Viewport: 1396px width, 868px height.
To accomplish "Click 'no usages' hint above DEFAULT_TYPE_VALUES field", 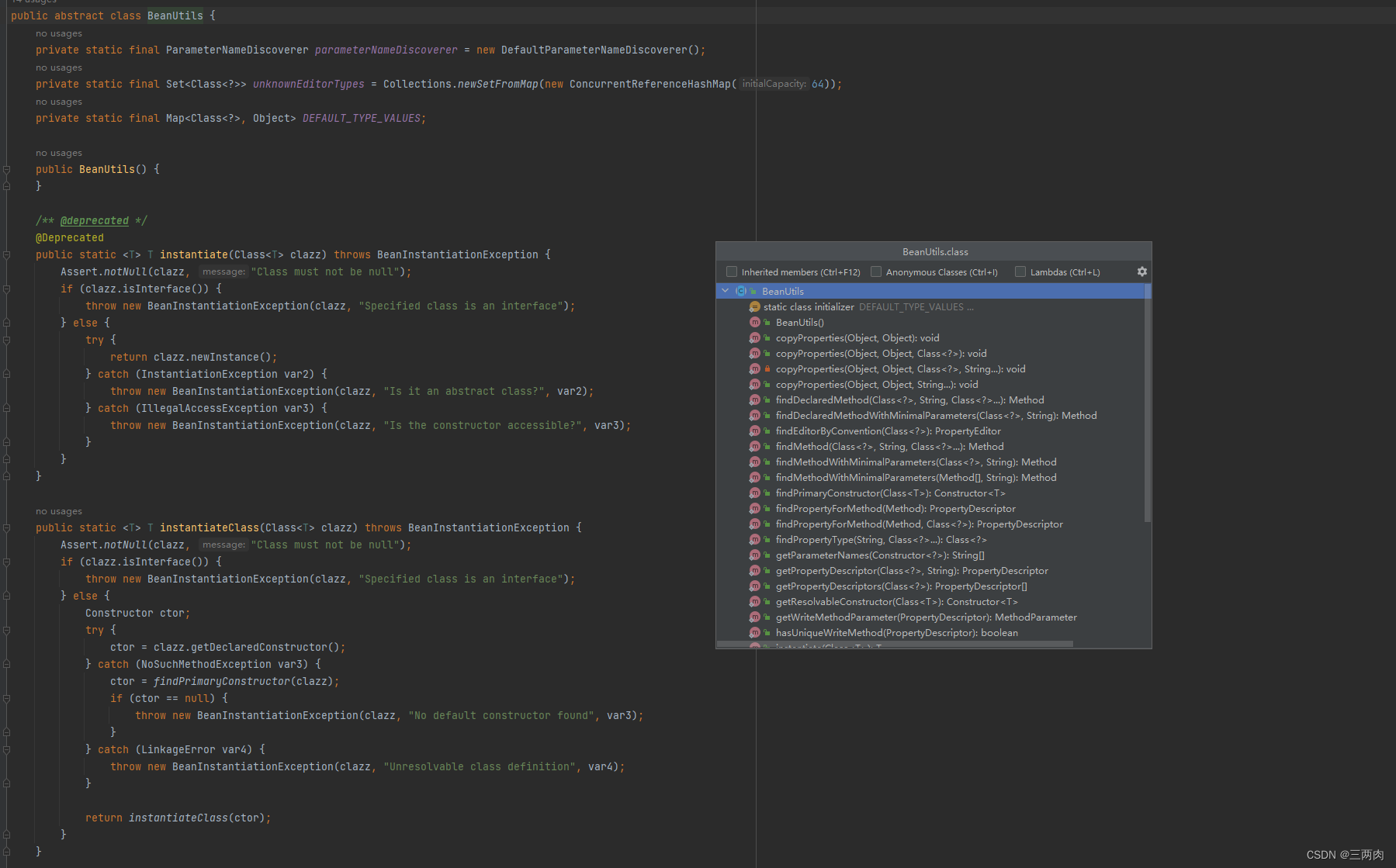I will click(x=59, y=102).
